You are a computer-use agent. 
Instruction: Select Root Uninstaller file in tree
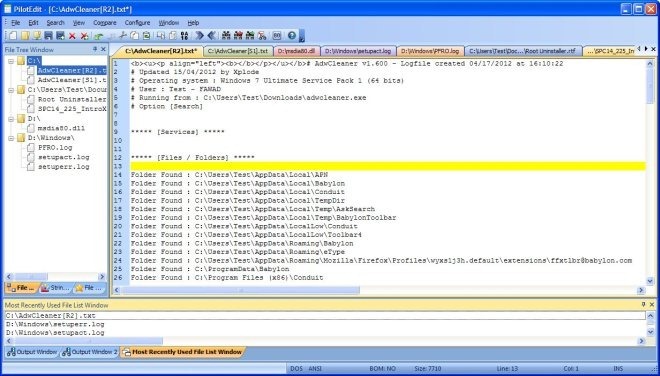(x=72, y=99)
